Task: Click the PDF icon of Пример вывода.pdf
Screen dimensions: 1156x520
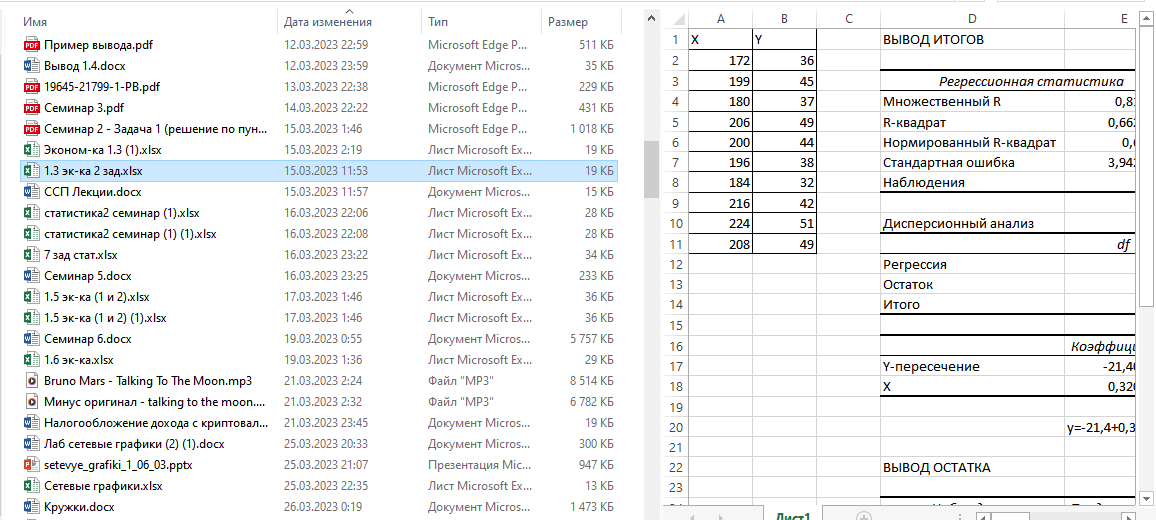Action: pyautogui.click(x=31, y=45)
